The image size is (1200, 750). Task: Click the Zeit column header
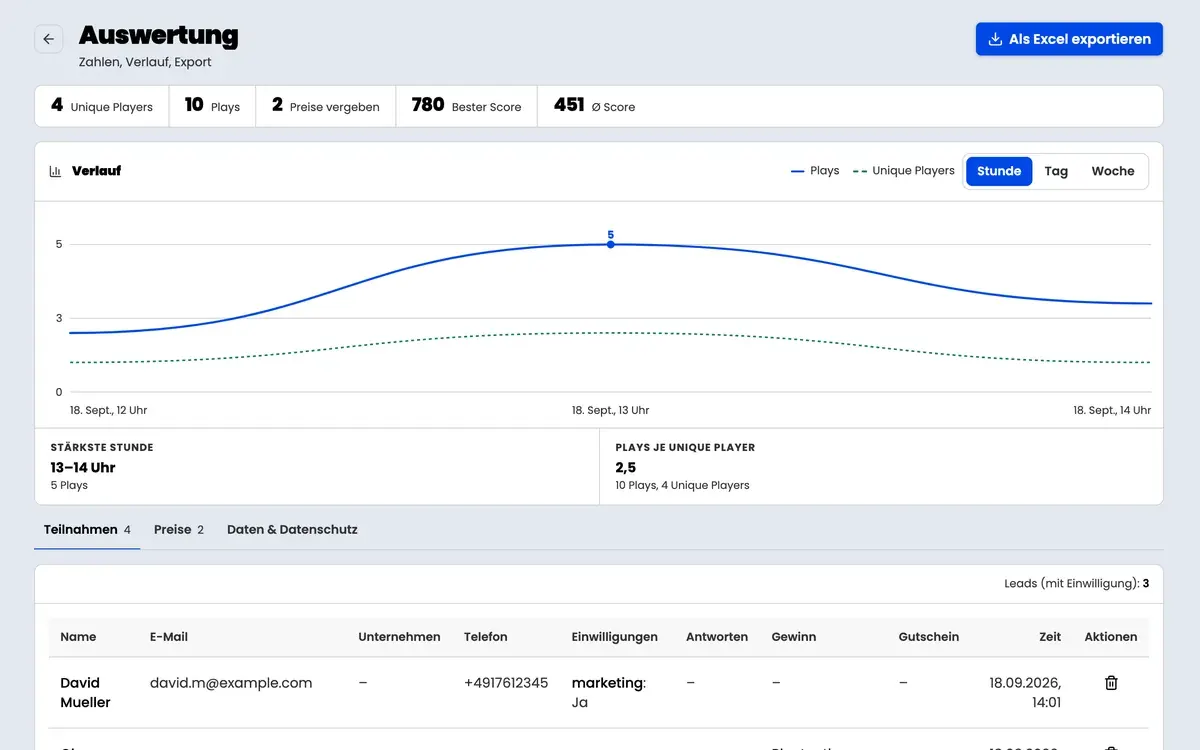click(1050, 637)
